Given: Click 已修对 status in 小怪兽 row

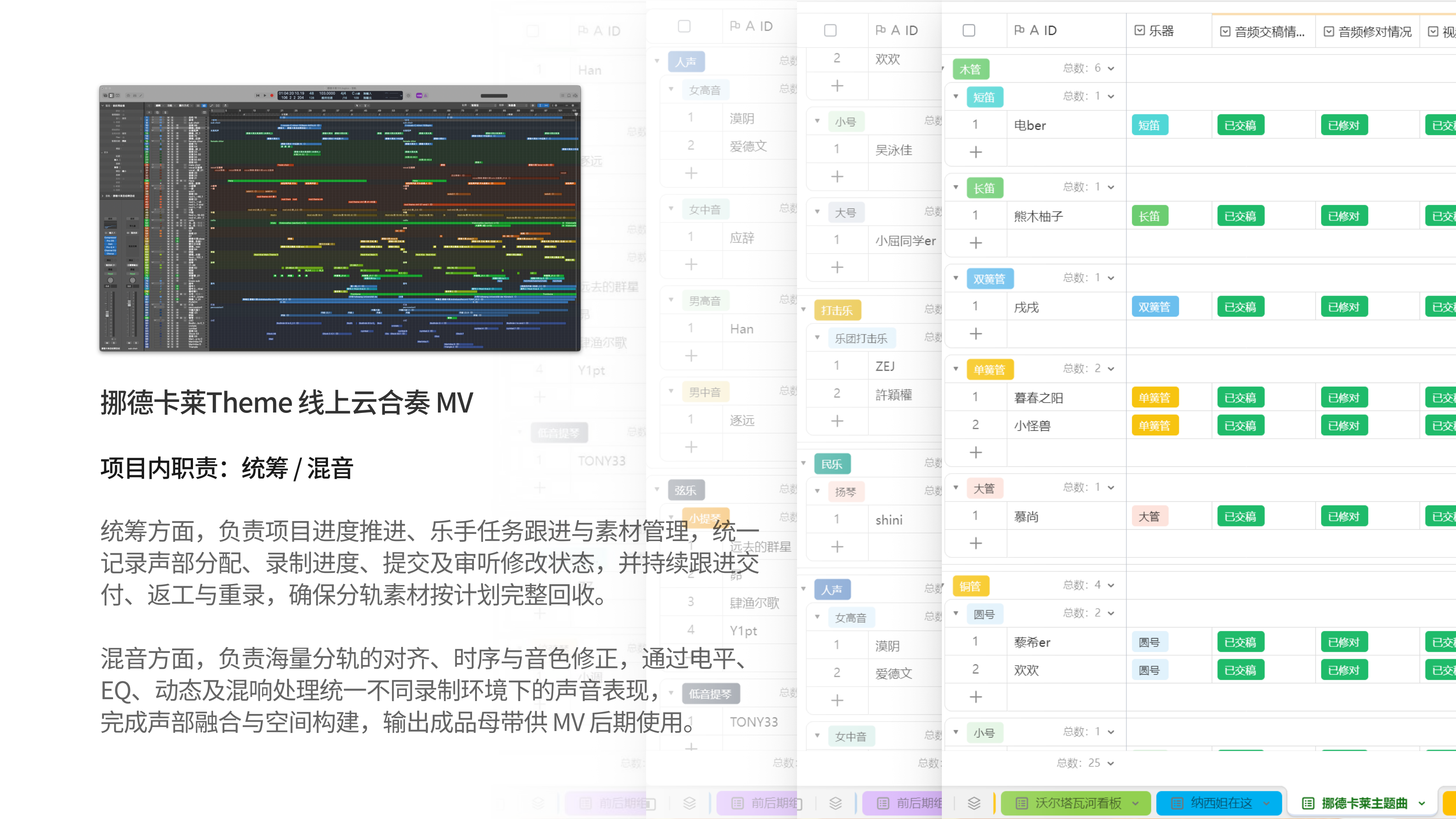Looking at the screenshot, I should tap(1344, 425).
